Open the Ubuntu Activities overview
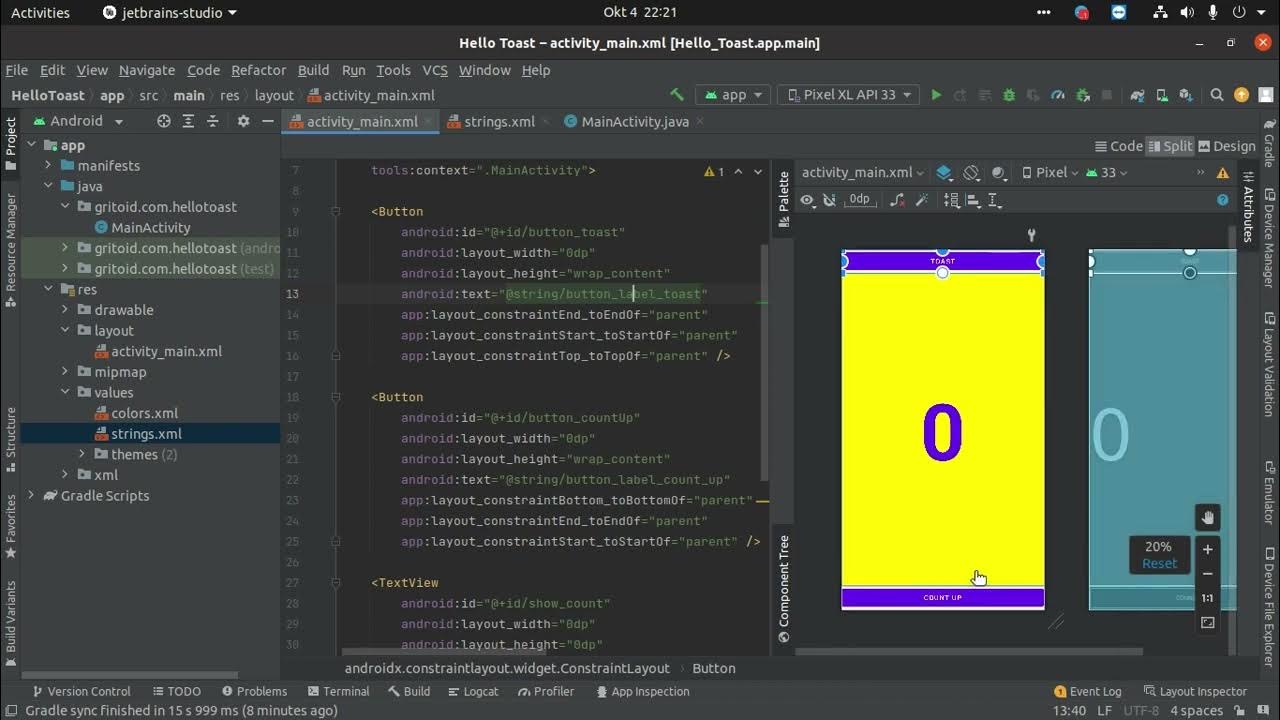1280x720 pixels. (x=40, y=13)
